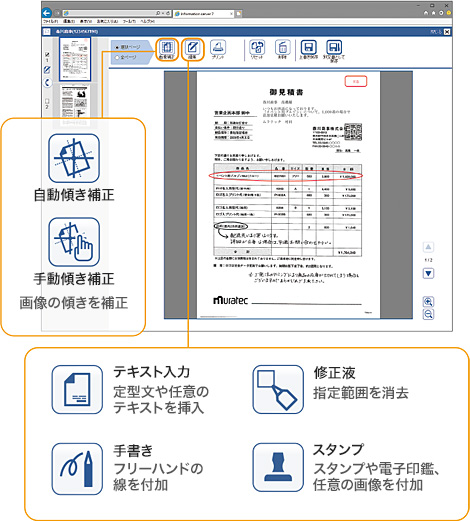The width and height of the screenshot is (470, 521).
Task: Open the ファイル menu
Action: (50, 21)
